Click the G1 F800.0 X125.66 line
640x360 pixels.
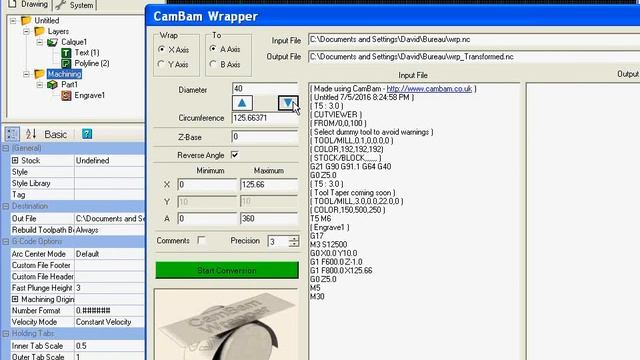[x=341, y=271]
